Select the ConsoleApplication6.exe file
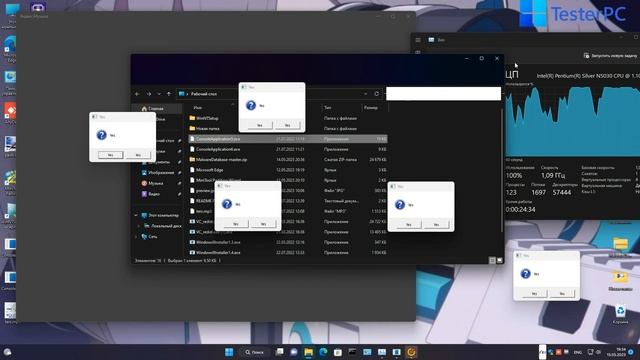The height and width of the screenshot is (360, 640). (x=218, y=149)
